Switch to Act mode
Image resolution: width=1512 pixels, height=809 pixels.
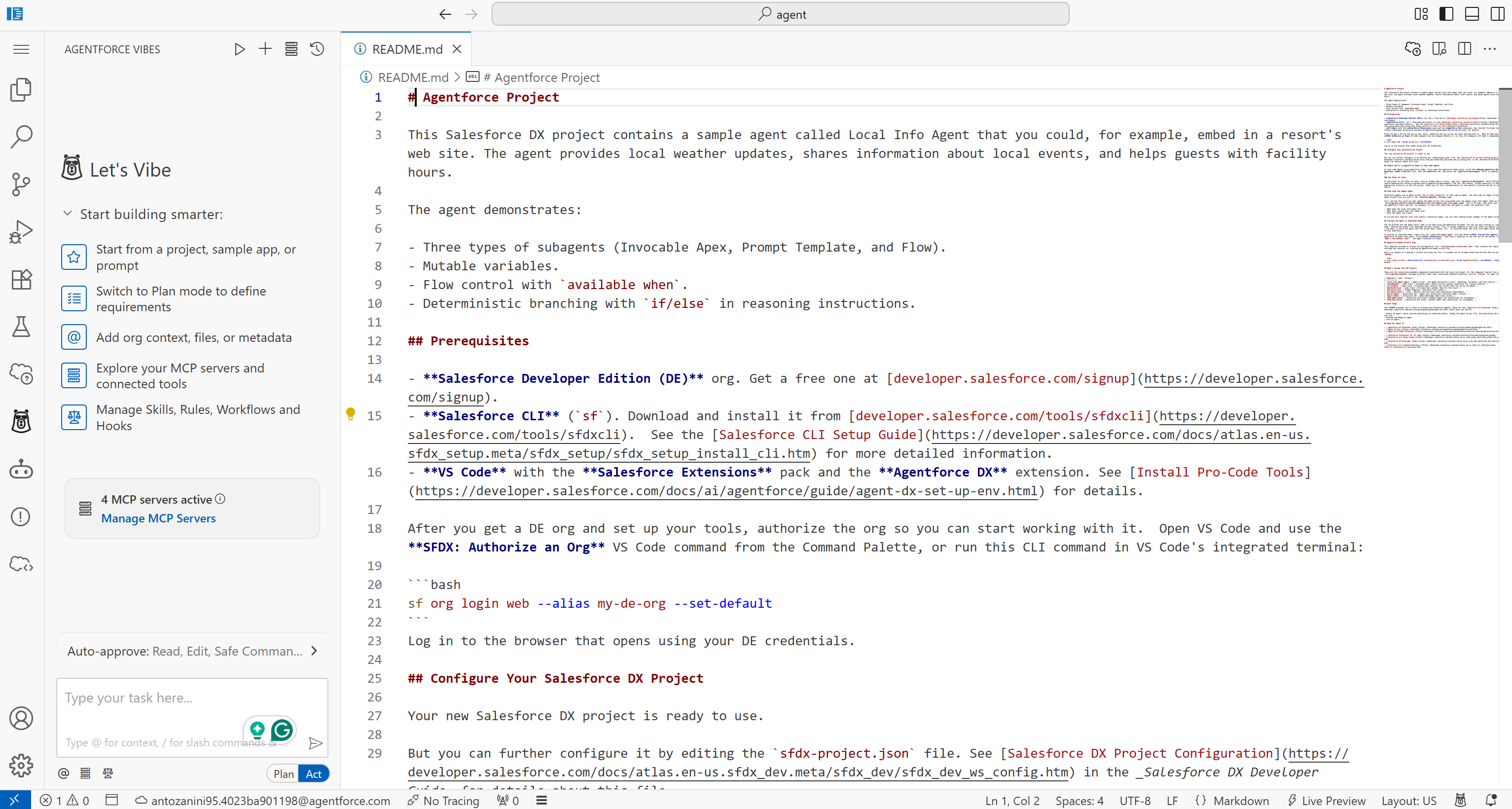point(314,774)
